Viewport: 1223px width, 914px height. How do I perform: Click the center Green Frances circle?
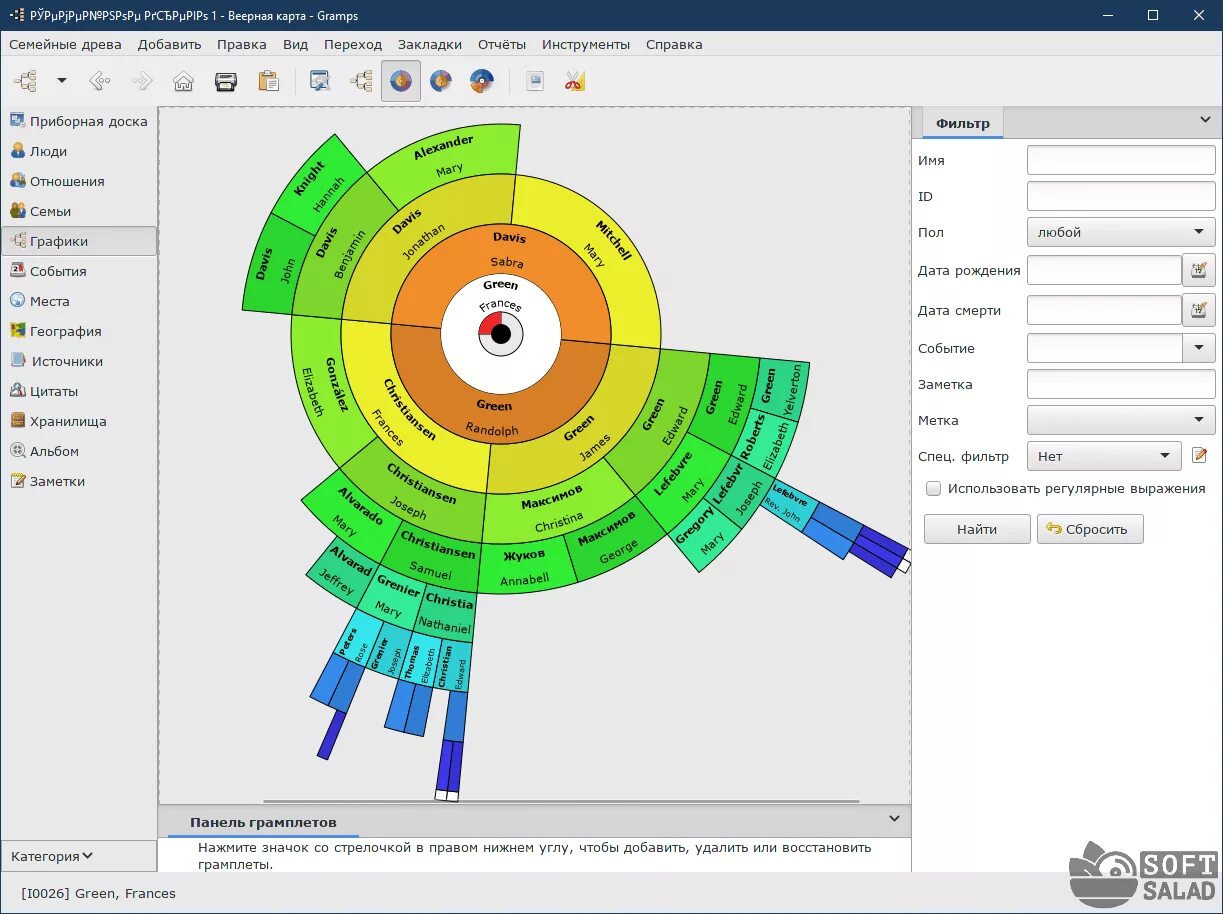(x=500, y=333)
